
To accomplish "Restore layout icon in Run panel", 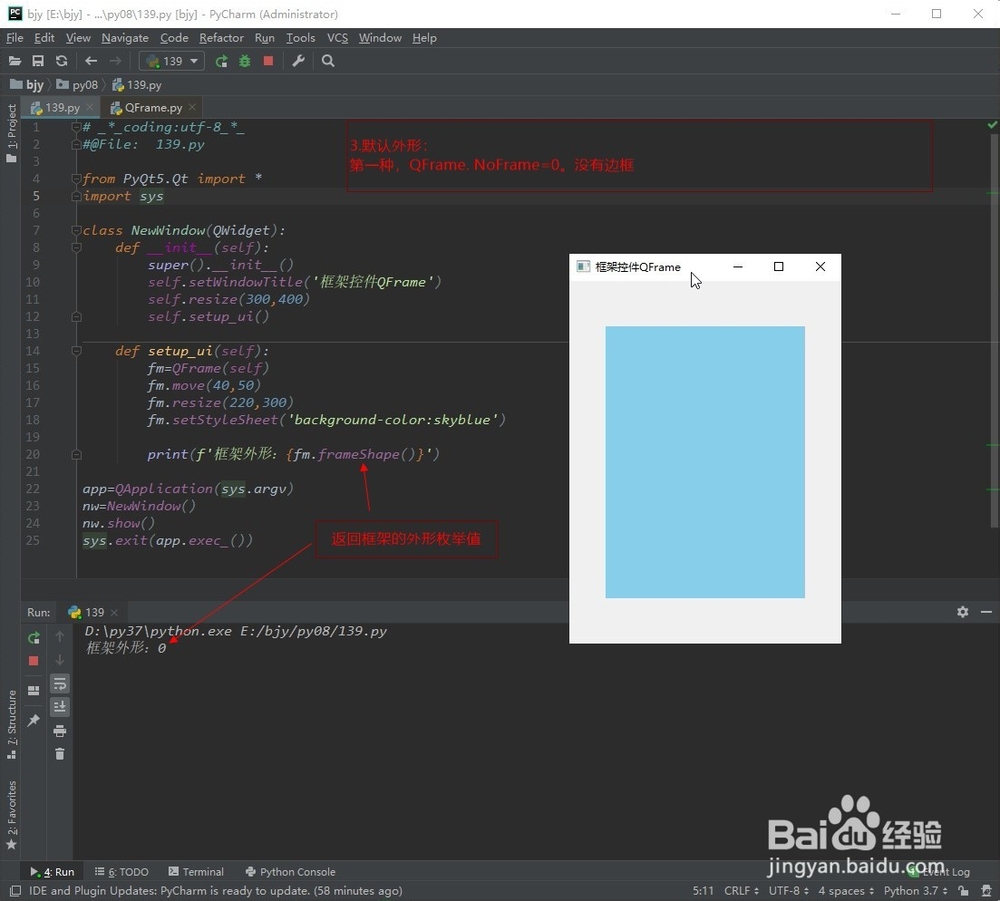I will coord(34,691).
